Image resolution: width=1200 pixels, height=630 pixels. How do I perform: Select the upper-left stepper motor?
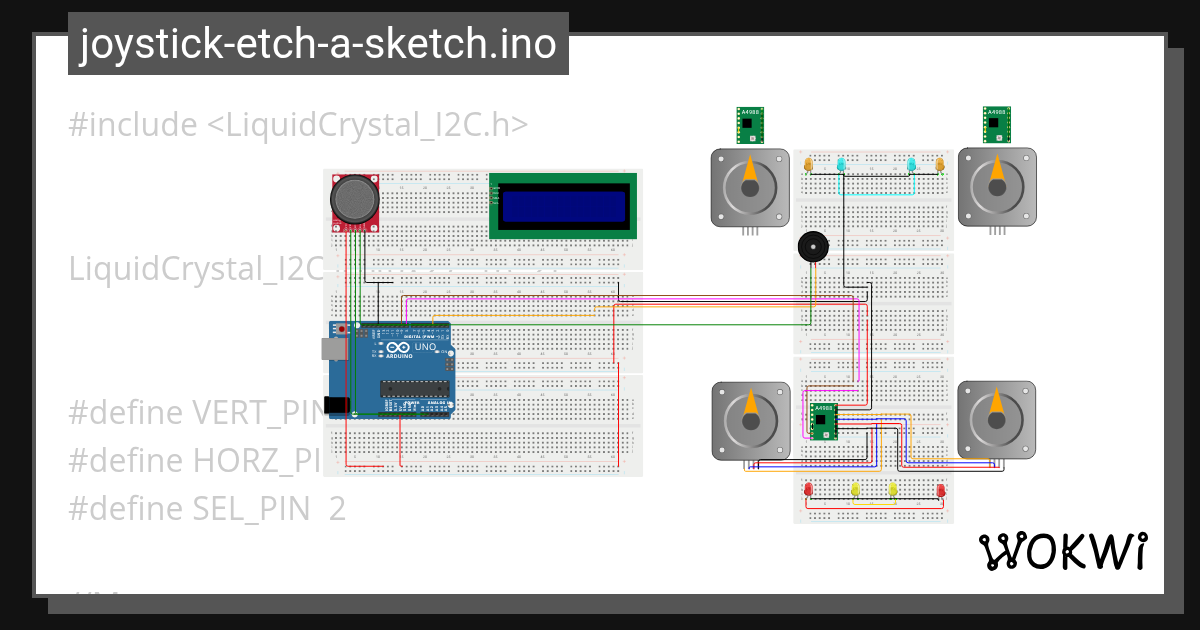tap(748, 187)
